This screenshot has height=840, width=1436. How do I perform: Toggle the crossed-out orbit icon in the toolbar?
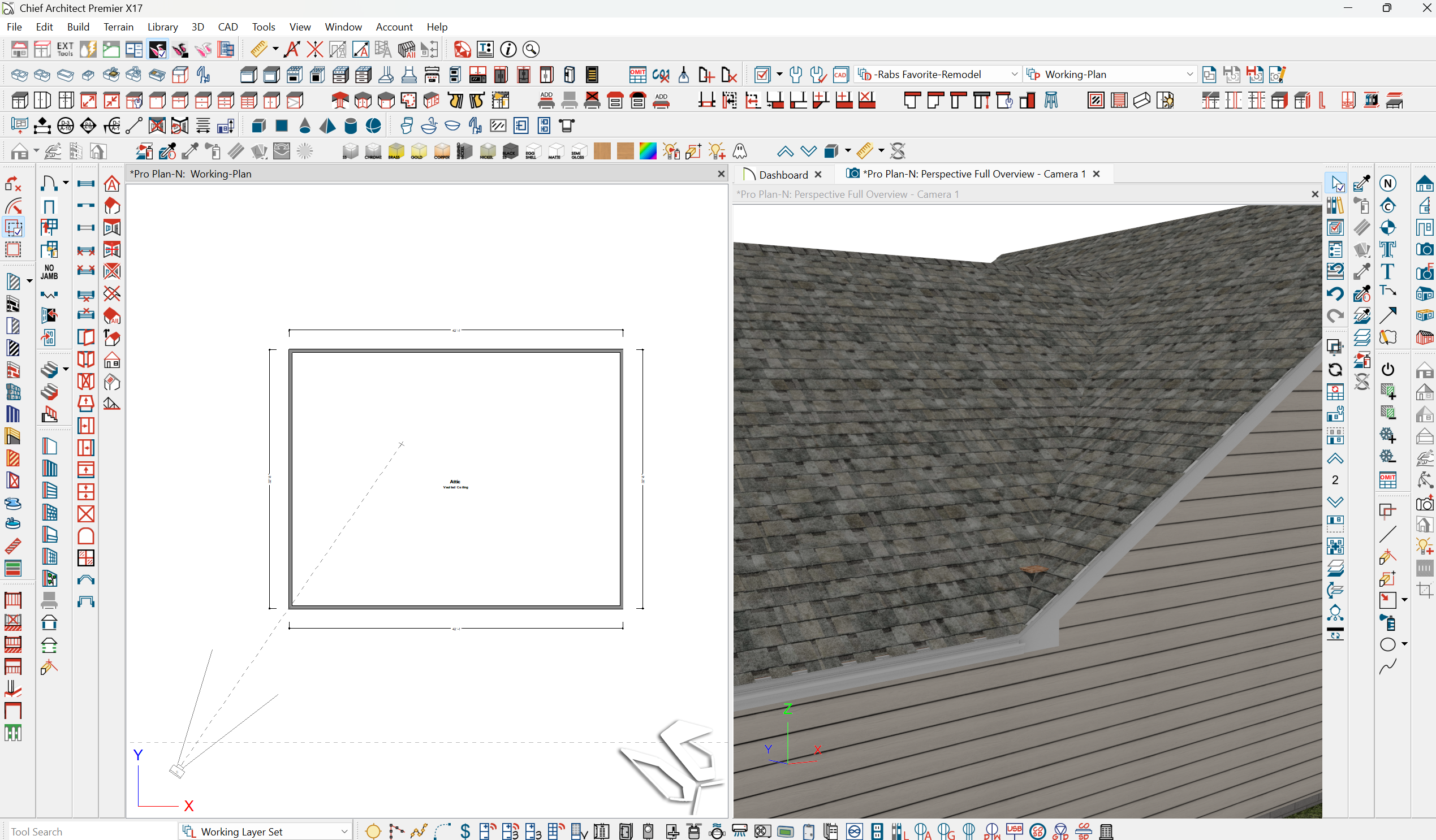(x=898, y=151)
